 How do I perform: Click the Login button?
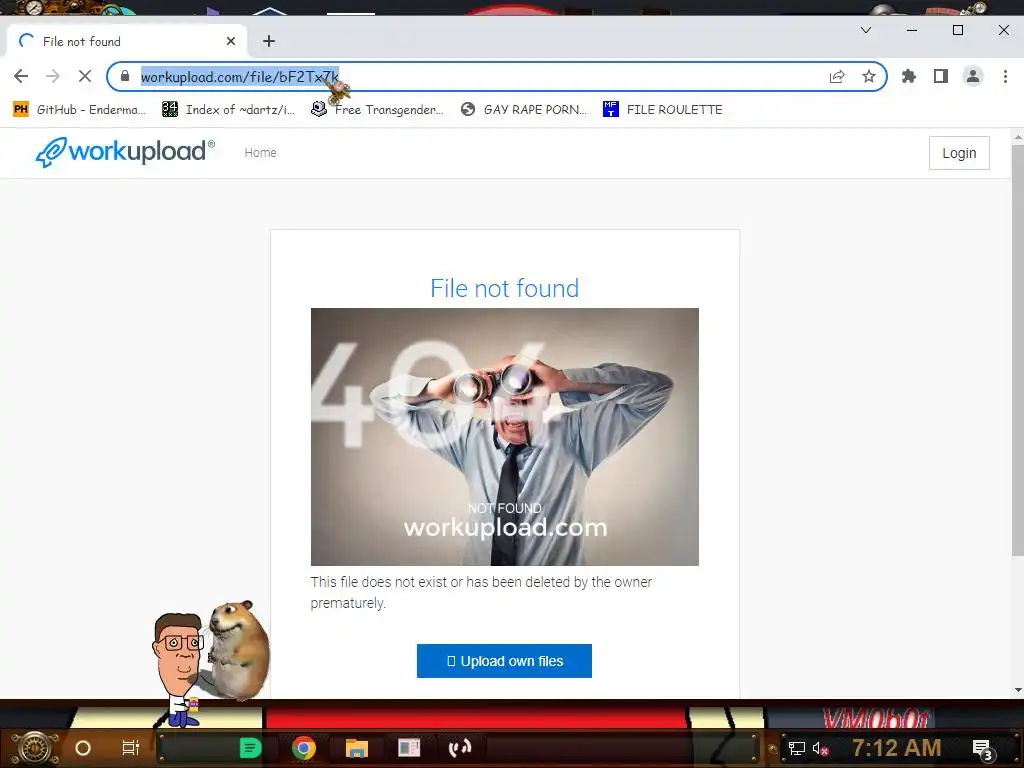click(x=959, y=153)
